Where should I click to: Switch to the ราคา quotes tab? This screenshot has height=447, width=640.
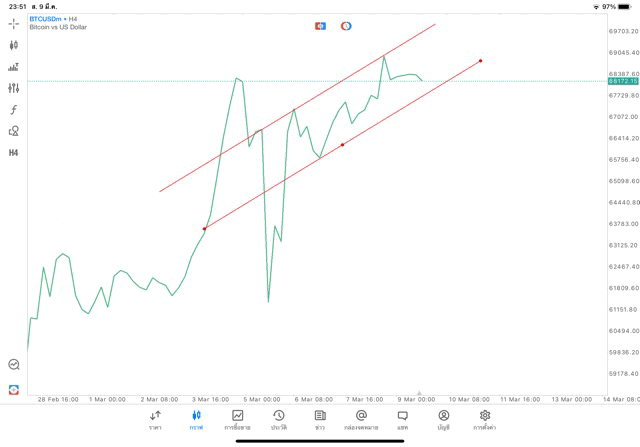pos(155,419)
